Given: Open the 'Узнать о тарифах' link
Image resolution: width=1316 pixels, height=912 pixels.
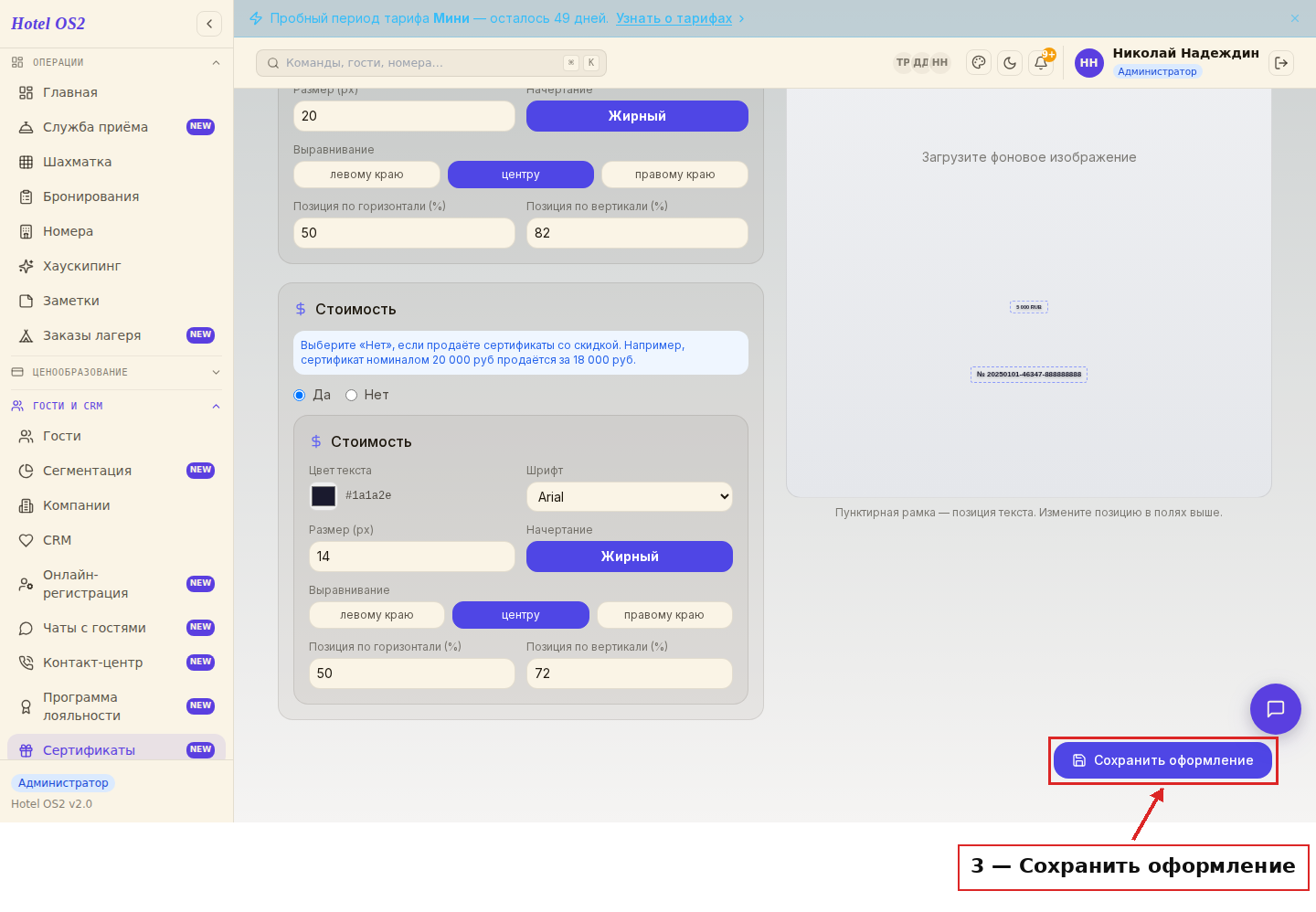Looking at the screenshot, I should tap(674, 18).
